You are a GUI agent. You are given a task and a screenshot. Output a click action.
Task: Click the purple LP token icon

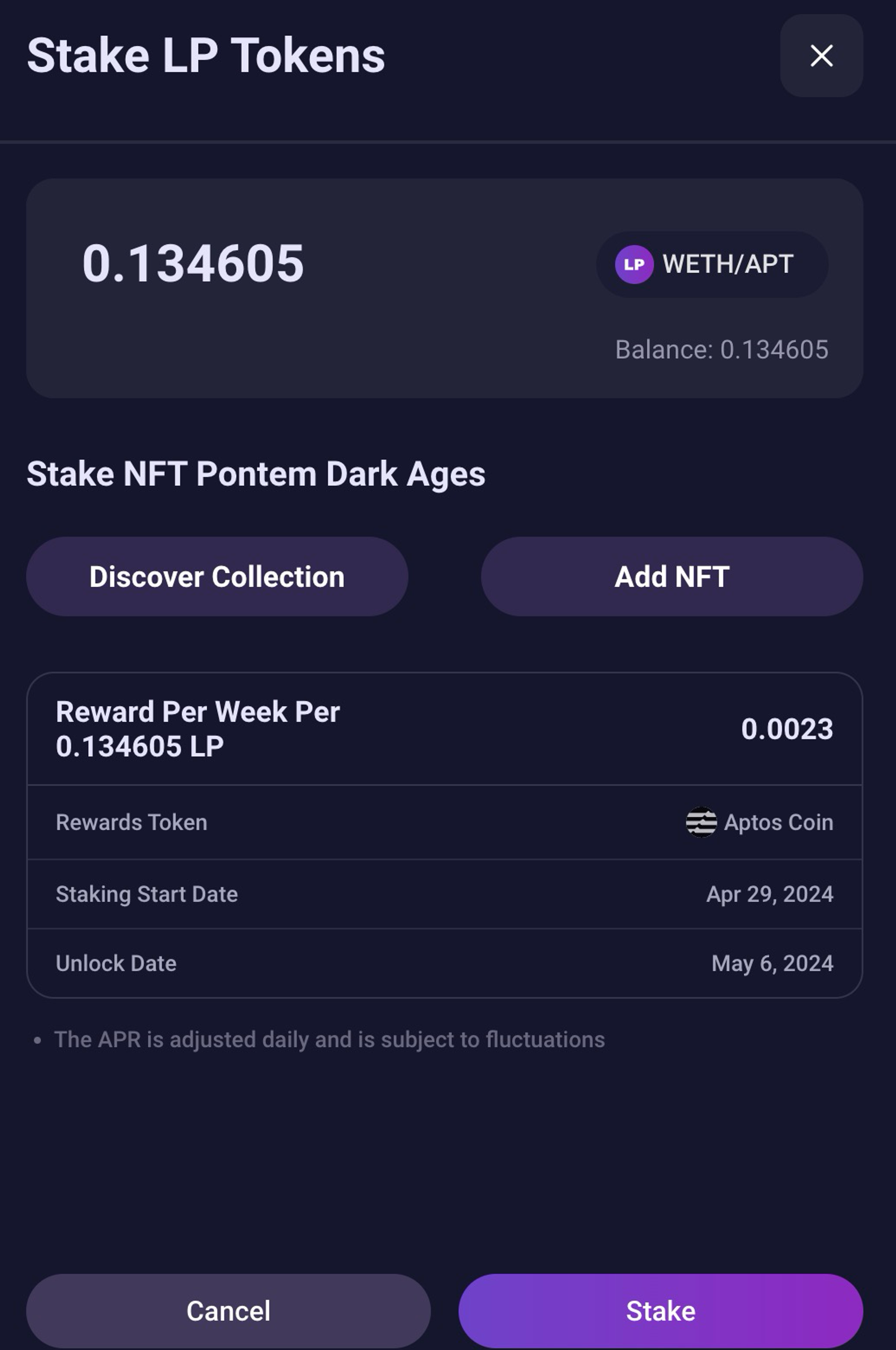click(634, 264)
